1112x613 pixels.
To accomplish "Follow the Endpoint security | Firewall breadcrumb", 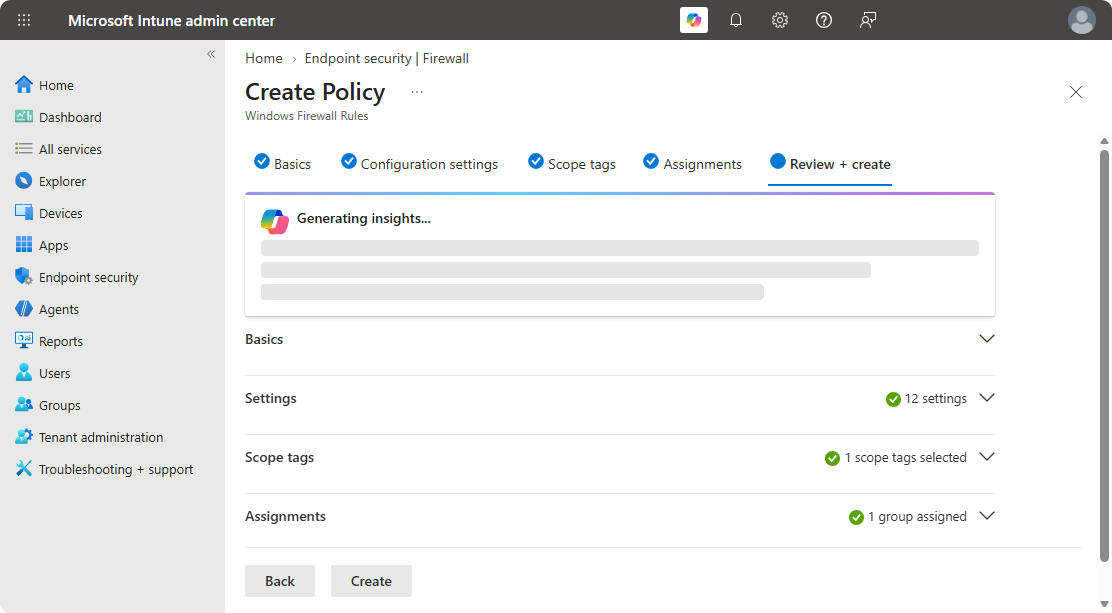I will coord(387,58).
